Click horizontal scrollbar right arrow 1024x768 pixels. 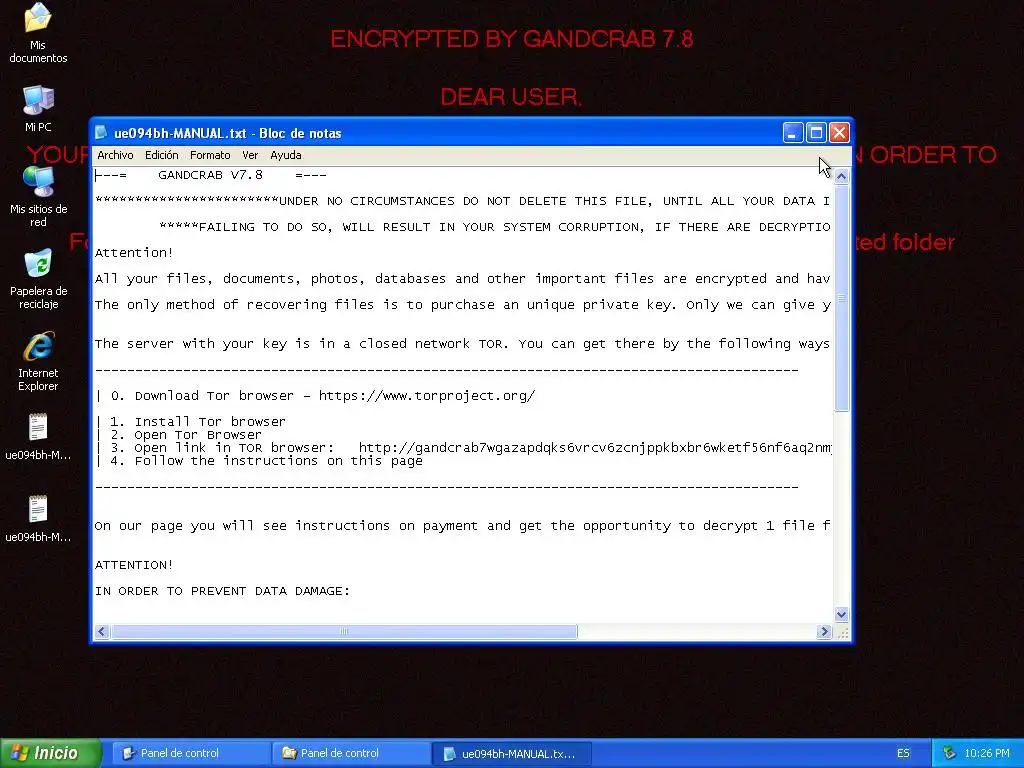824,632
